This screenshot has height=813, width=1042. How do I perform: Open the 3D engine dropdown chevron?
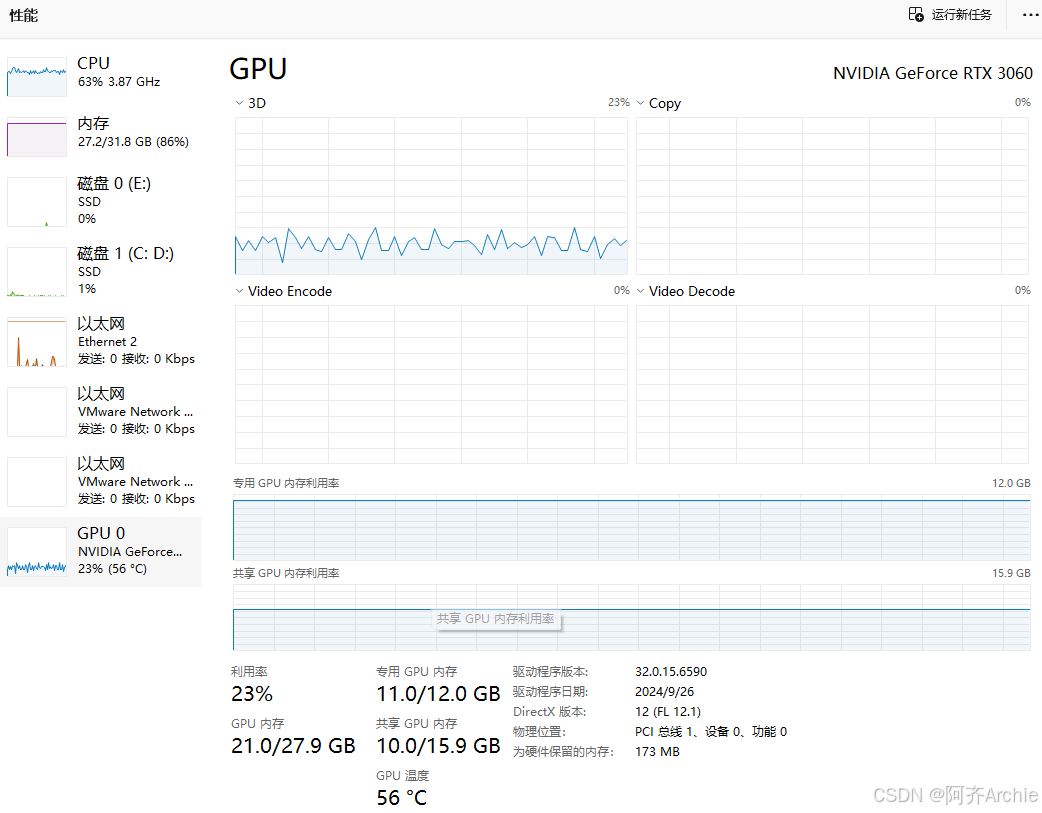pos(239,103)
